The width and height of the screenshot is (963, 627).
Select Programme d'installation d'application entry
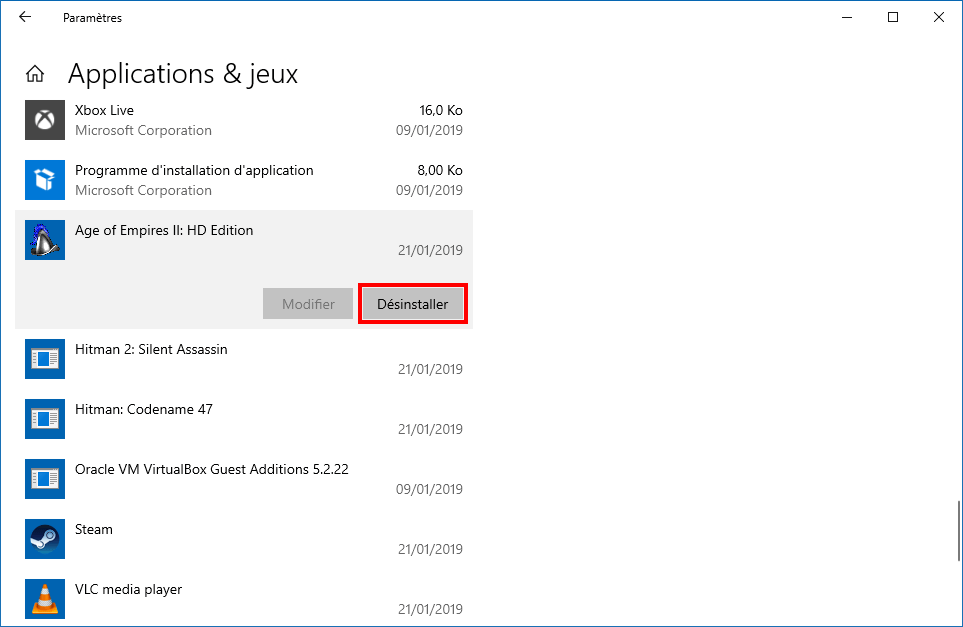point(194,171)
